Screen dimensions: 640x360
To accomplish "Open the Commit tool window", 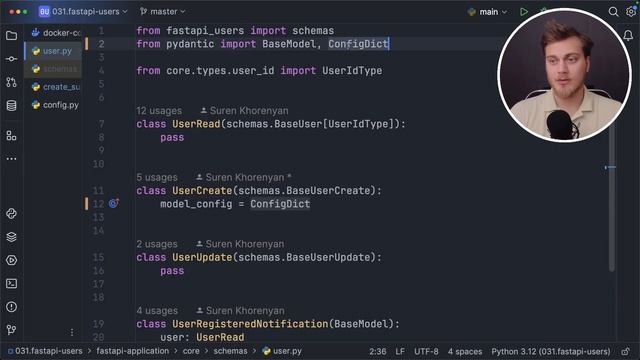I will tap(11, 59).
